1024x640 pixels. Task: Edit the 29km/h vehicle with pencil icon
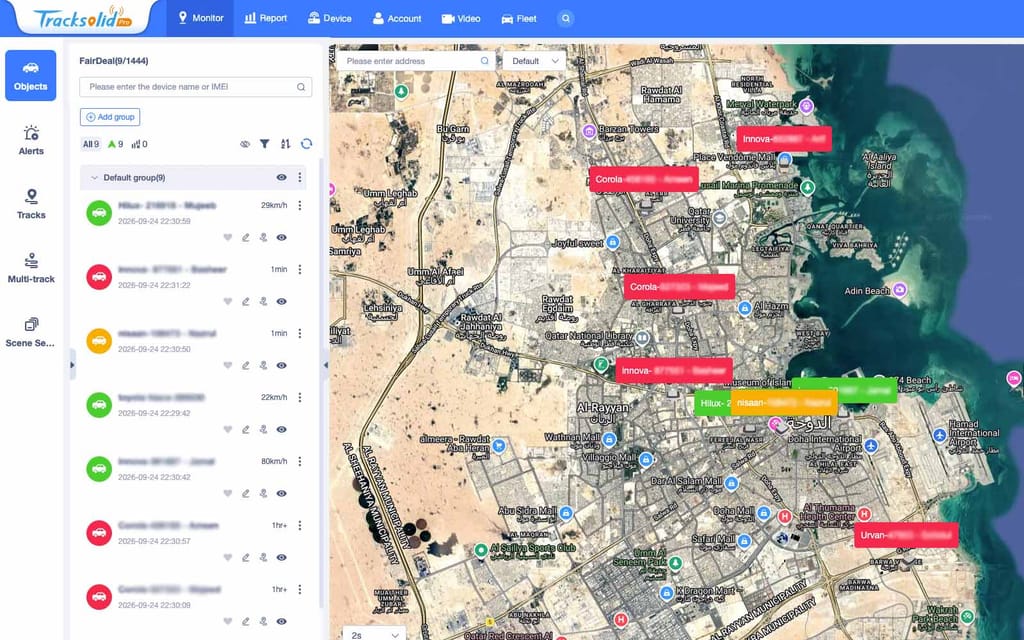coord(246,238)
